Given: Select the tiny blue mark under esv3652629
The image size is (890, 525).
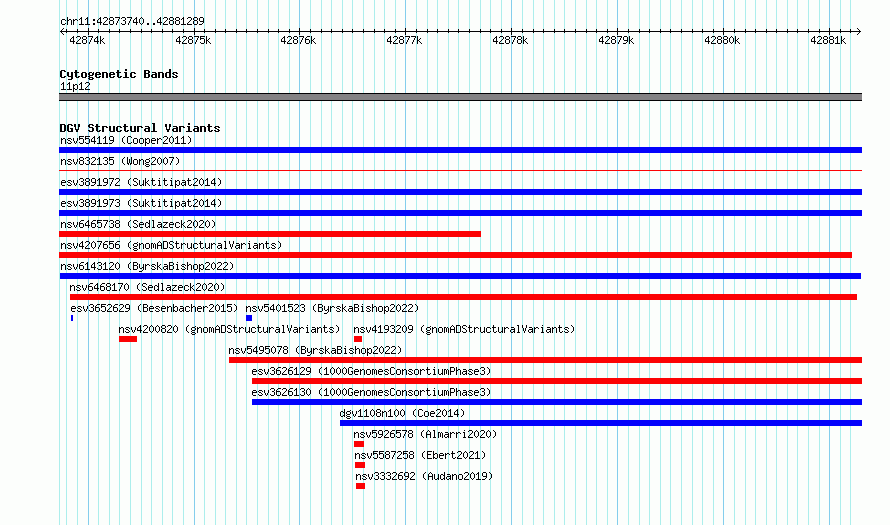Looking at the screenshot, I should (72, 318).
